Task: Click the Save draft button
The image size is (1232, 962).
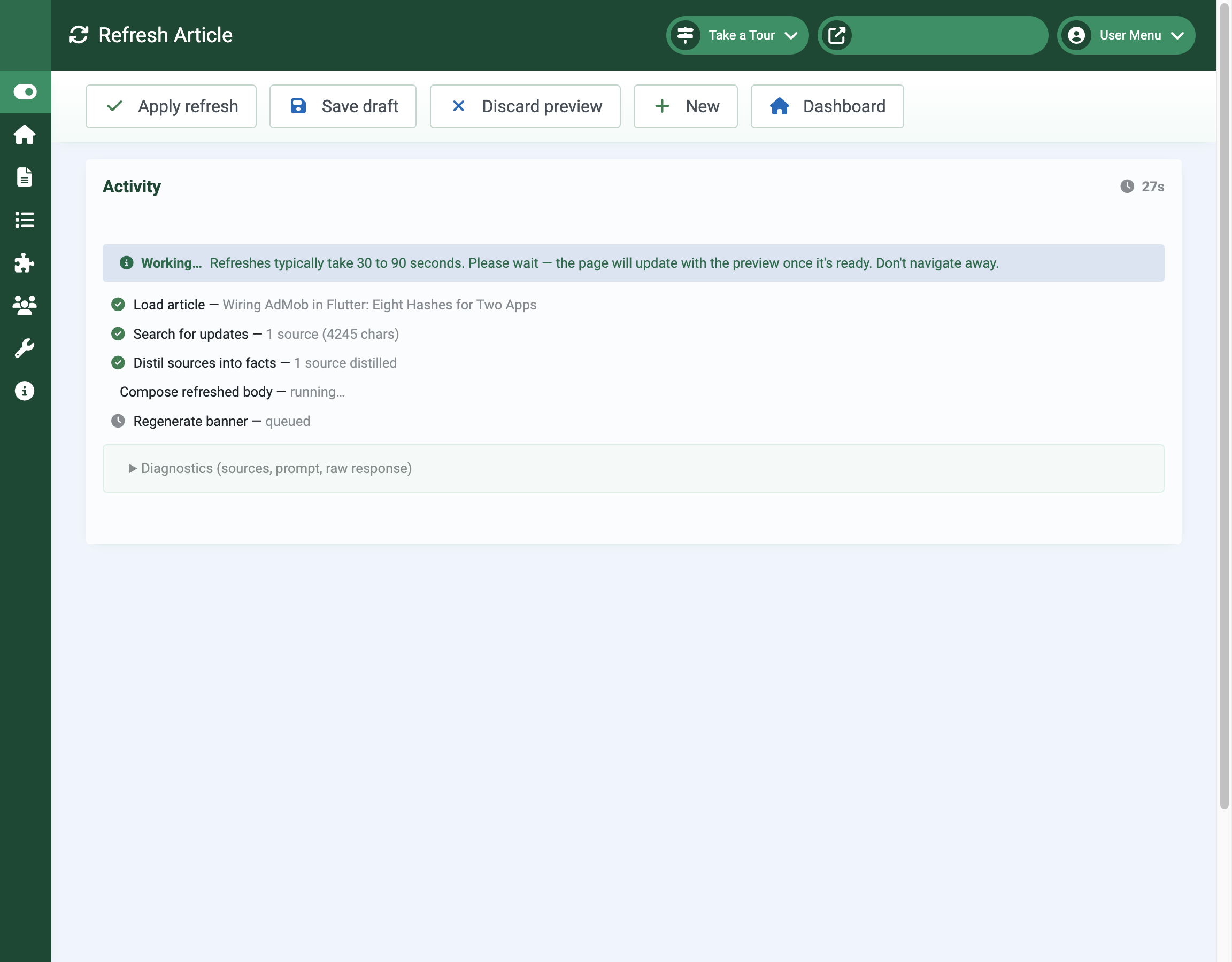Action: (343, 106)
